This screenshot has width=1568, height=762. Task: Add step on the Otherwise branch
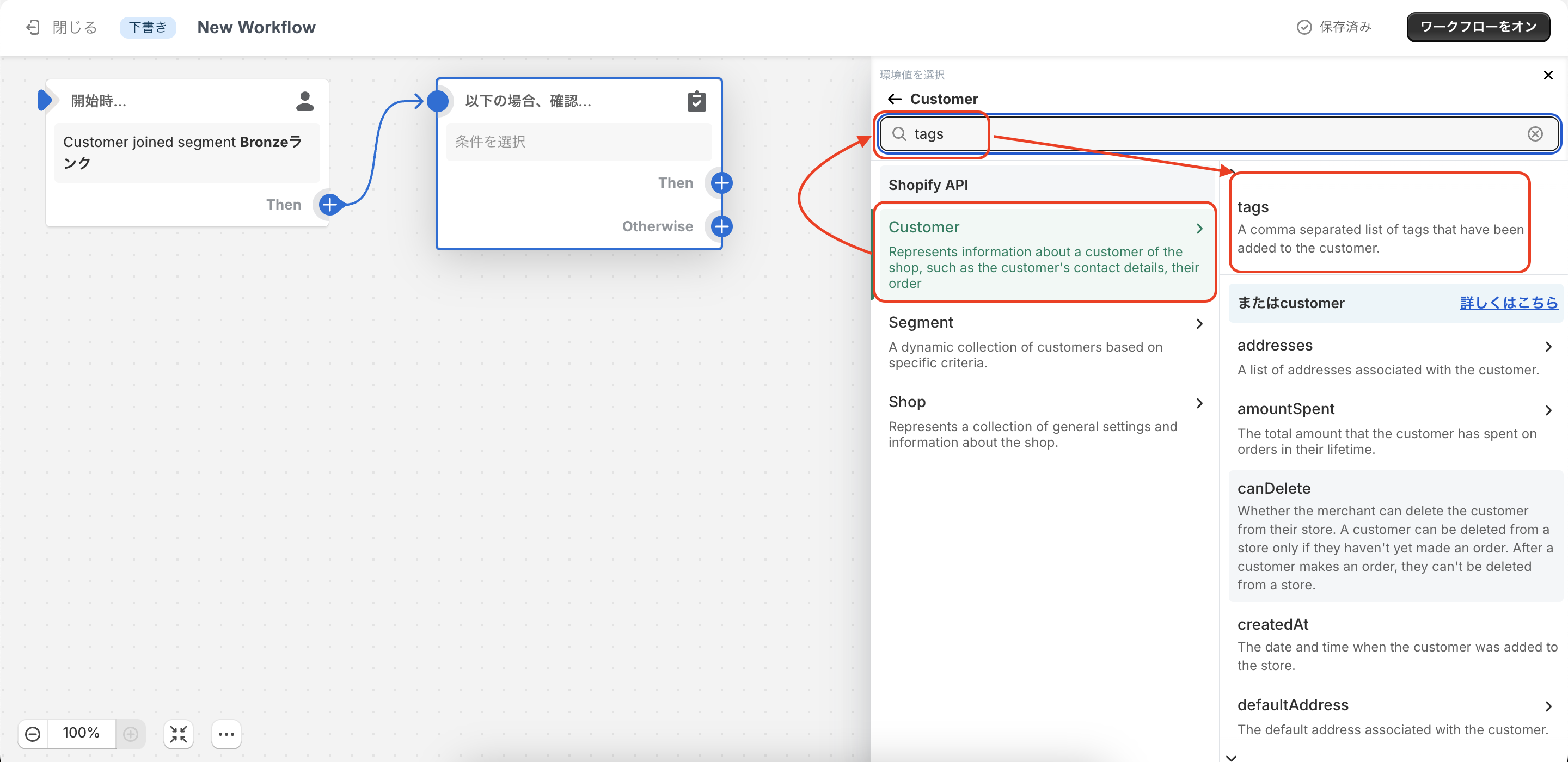point(721,226)
